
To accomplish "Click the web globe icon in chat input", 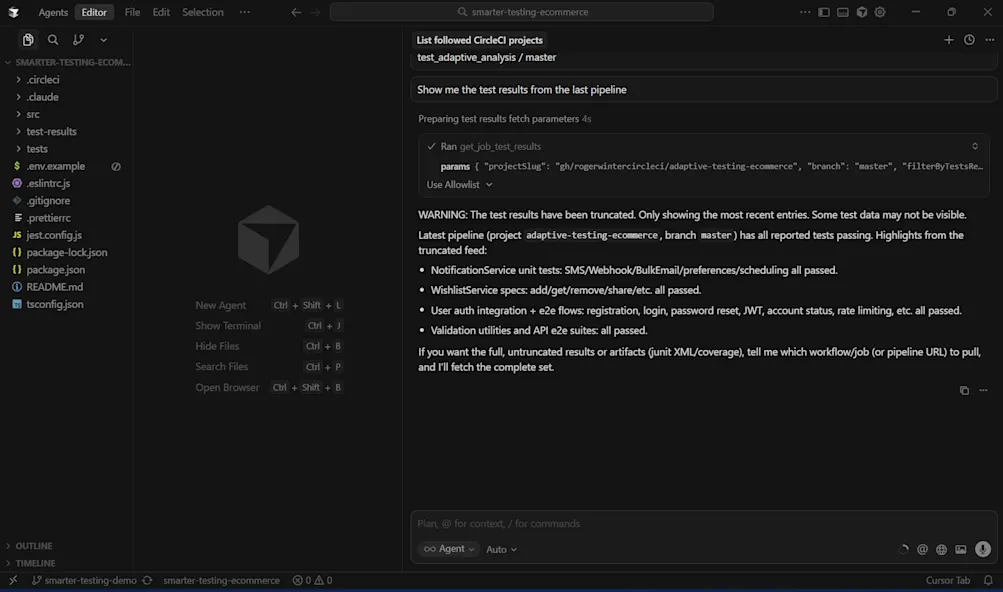I will click(x=941, y=549).
